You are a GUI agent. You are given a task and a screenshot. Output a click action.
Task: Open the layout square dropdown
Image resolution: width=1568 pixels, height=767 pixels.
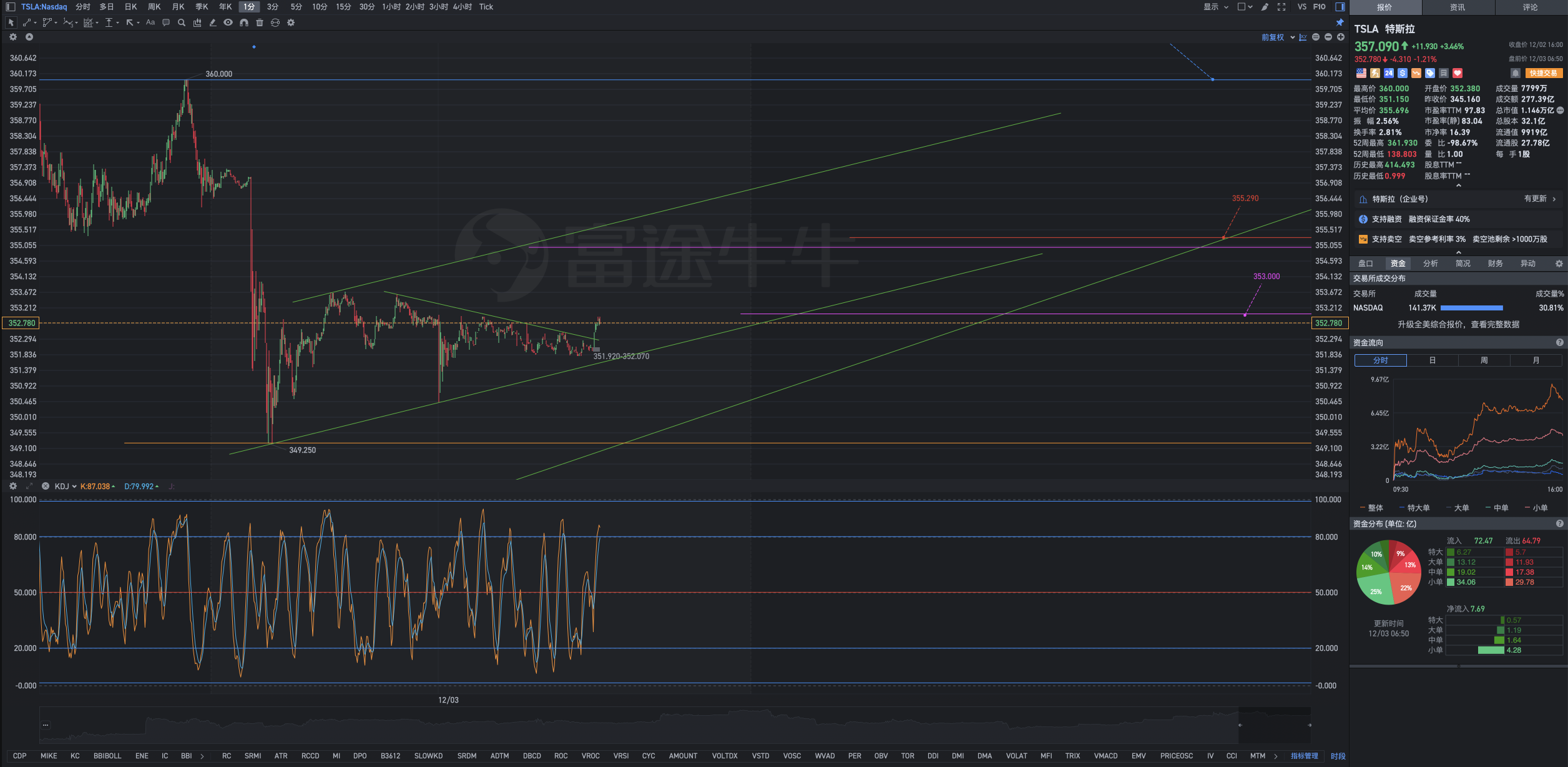1245,7
